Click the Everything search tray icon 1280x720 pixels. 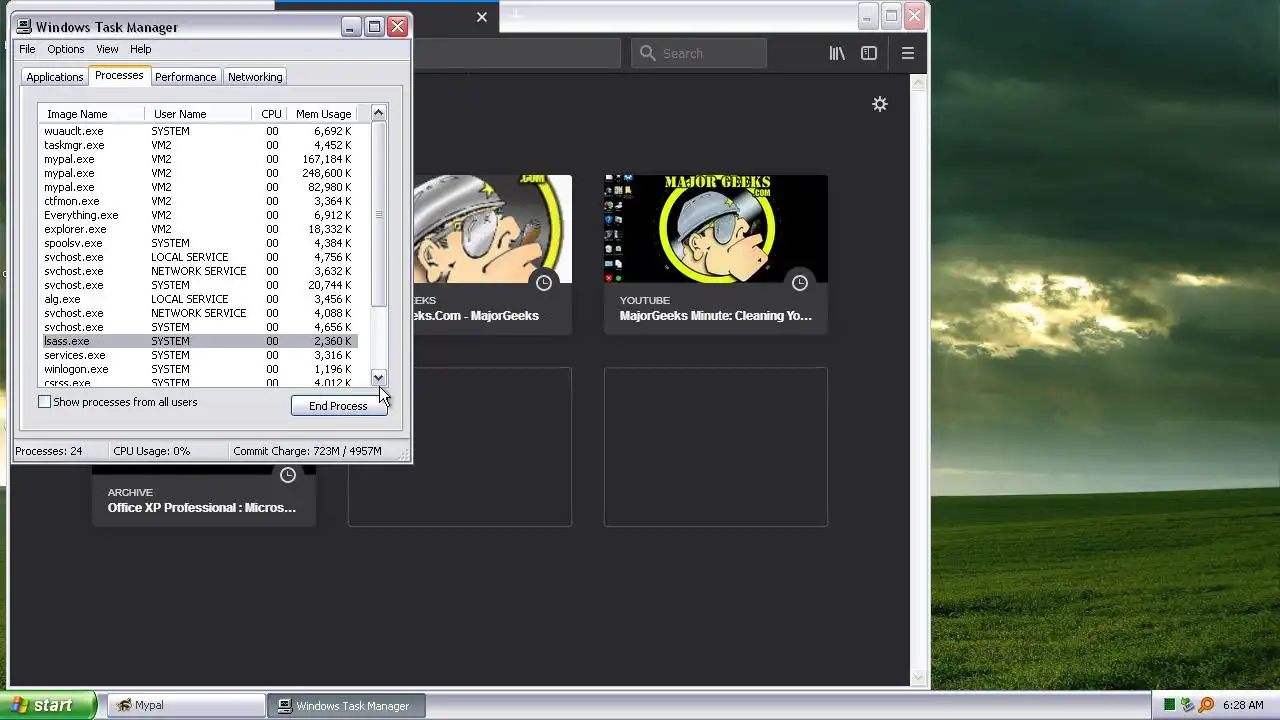(x=1206, y=705)
